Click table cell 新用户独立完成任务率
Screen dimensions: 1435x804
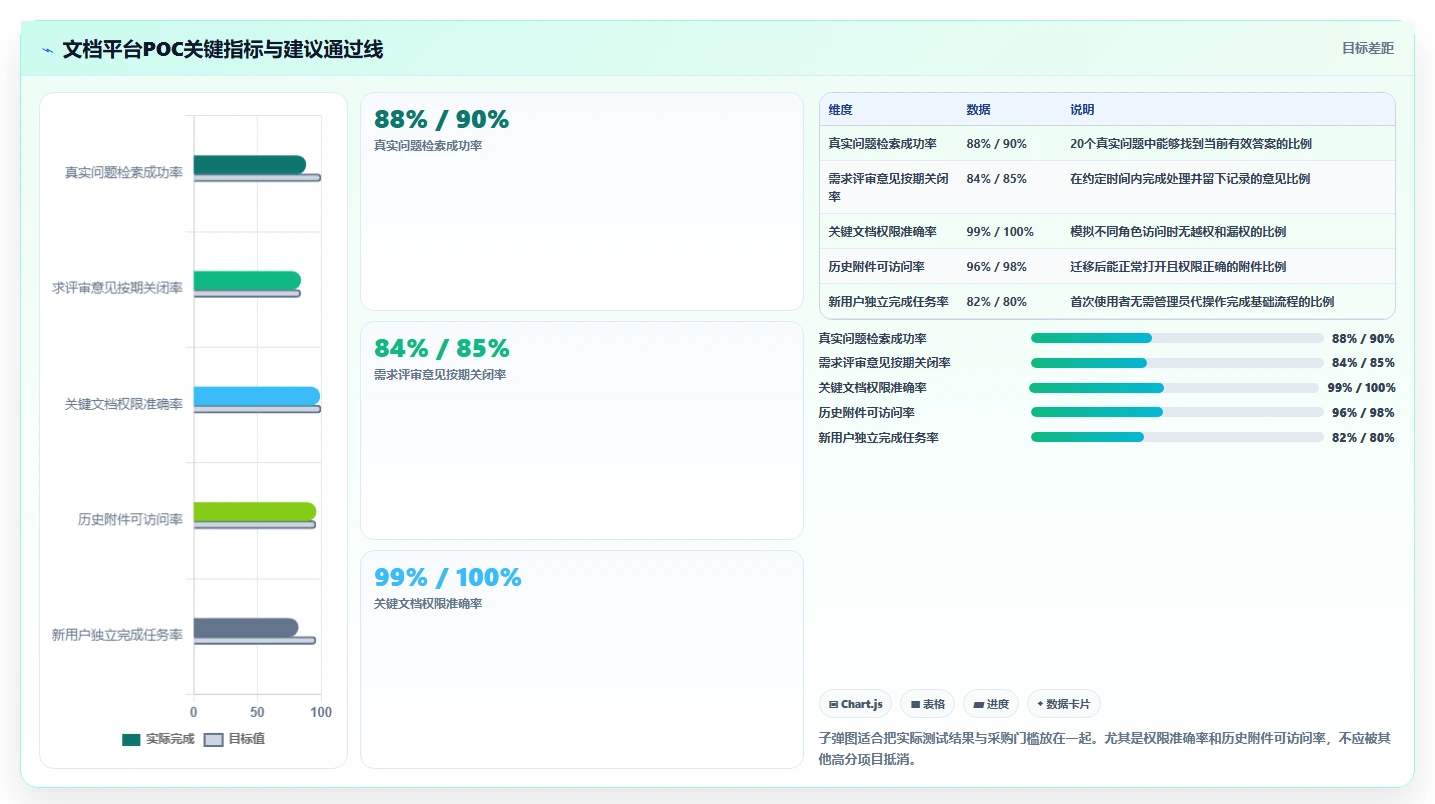pyautogui.click(x=888, y=302)
